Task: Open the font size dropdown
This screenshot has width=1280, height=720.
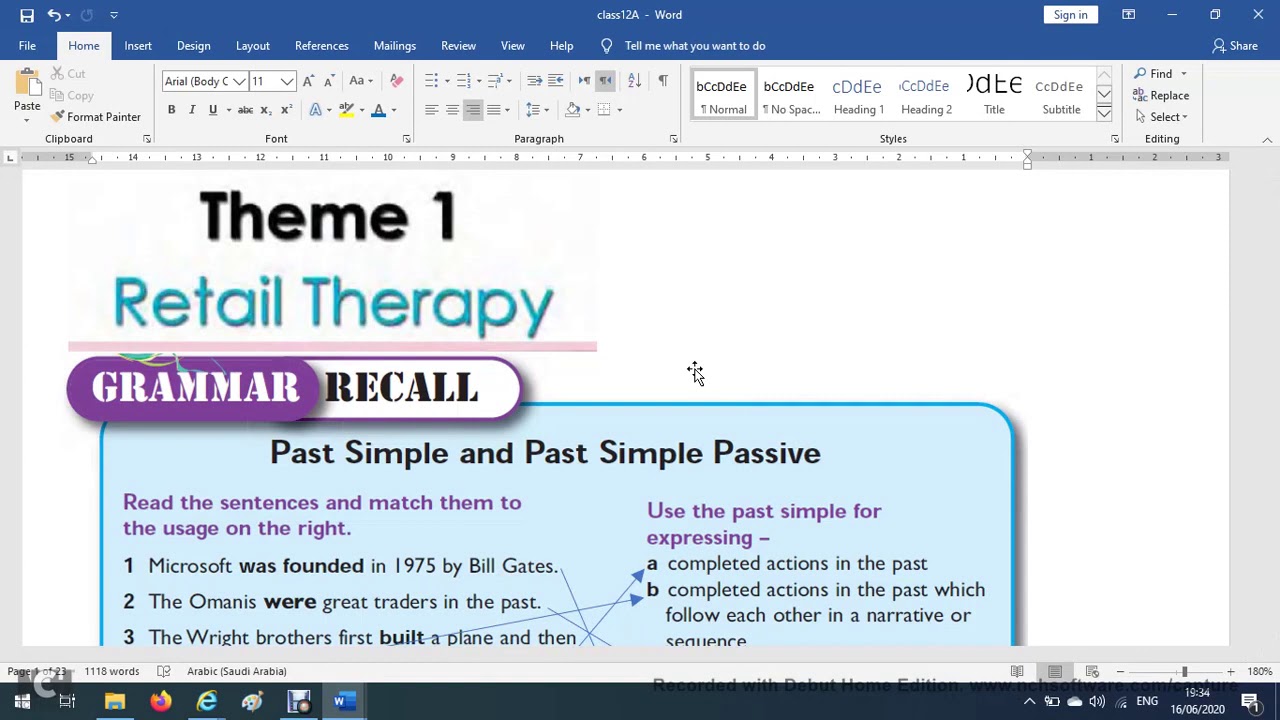Action: (x=287, y=81)
